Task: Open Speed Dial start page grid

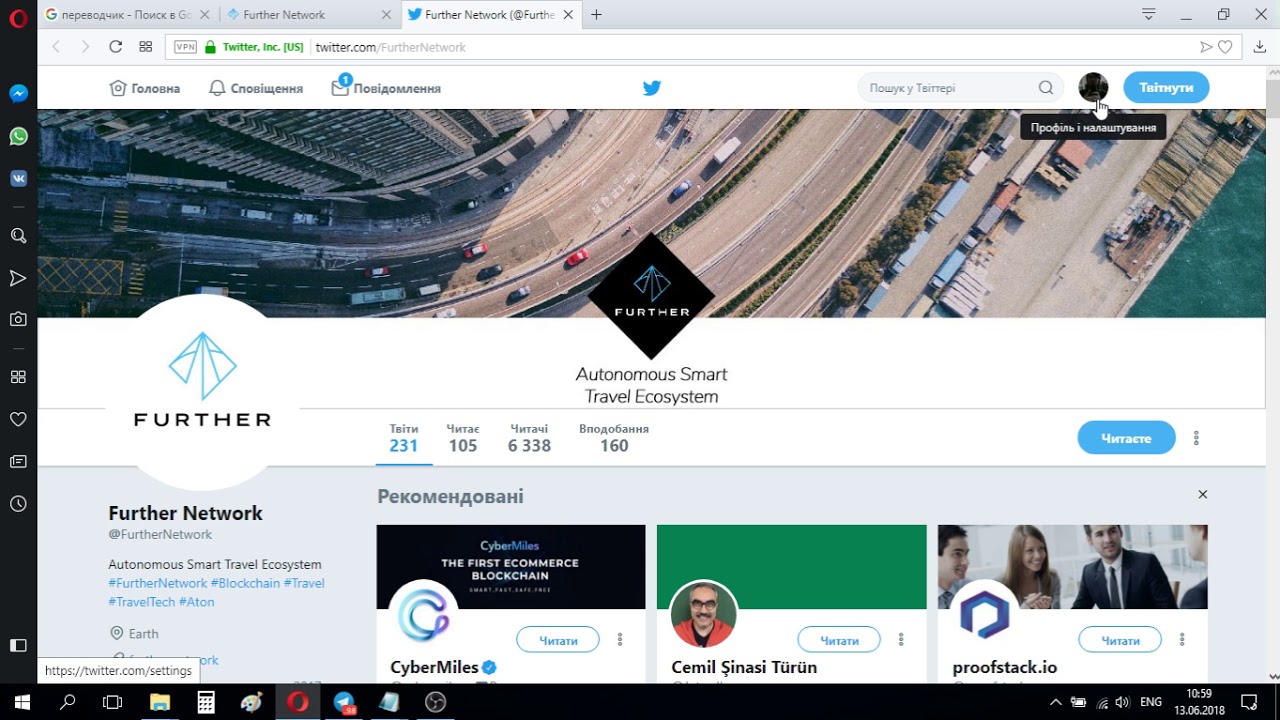Action: tap(146, 47)
